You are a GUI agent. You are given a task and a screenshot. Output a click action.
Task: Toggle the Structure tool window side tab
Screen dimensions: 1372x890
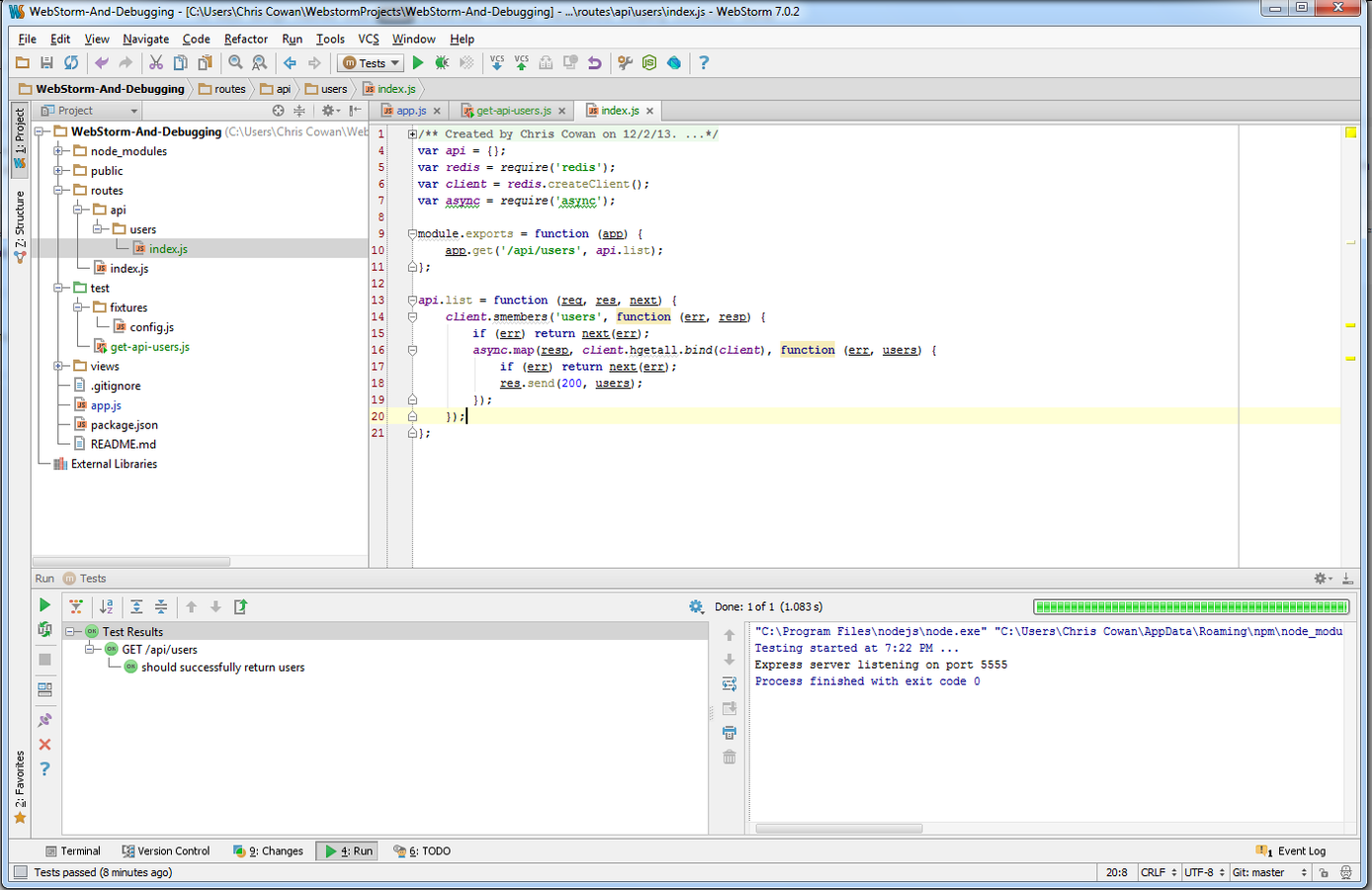tap(20, 225)
